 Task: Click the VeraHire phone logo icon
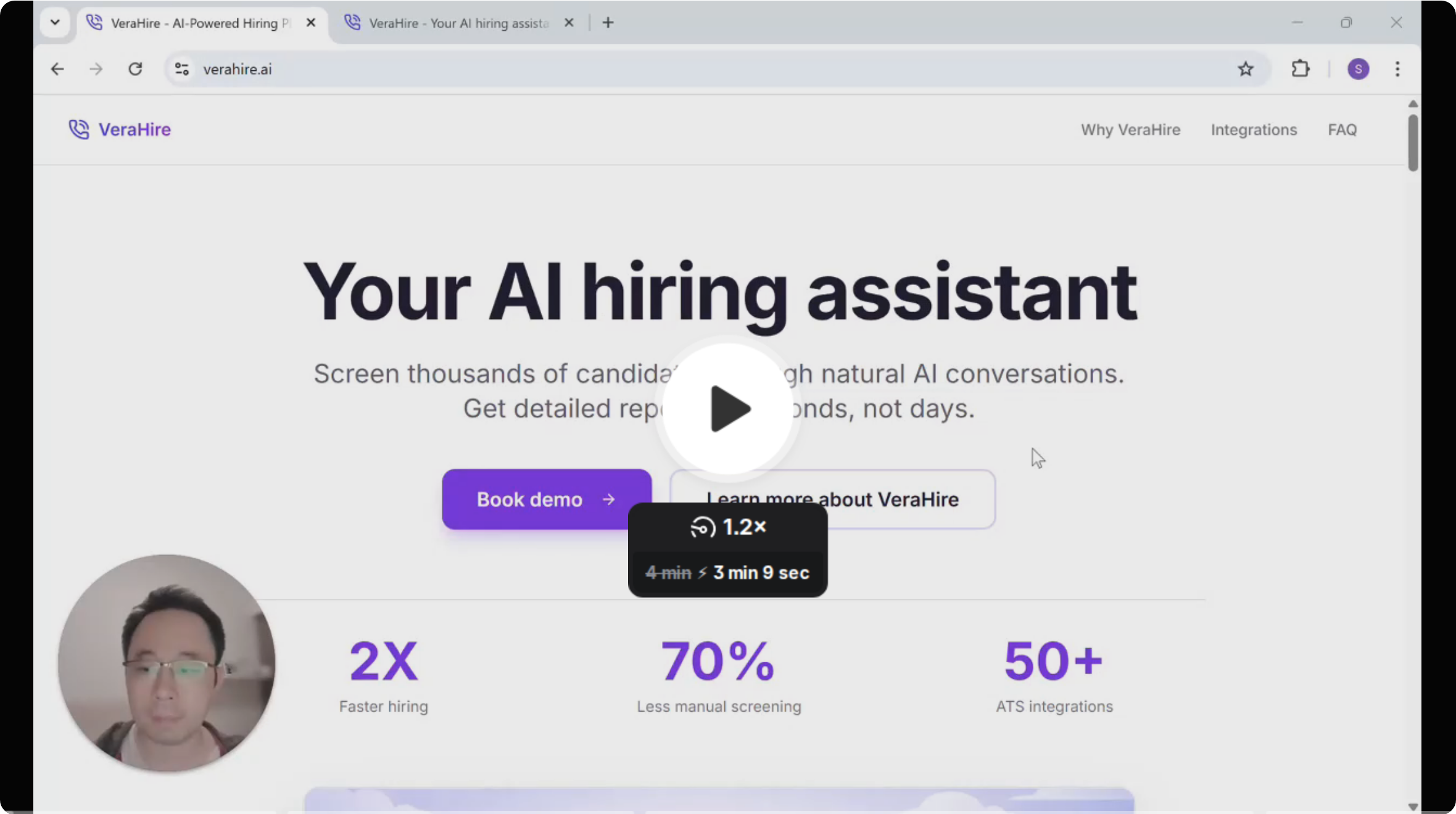[x=79, y=129]
